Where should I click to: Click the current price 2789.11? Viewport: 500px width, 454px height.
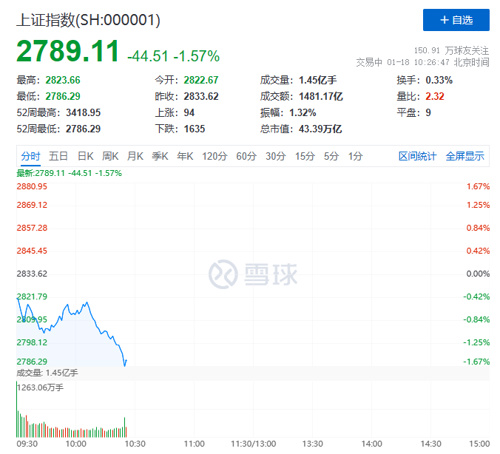pos(68,51)
